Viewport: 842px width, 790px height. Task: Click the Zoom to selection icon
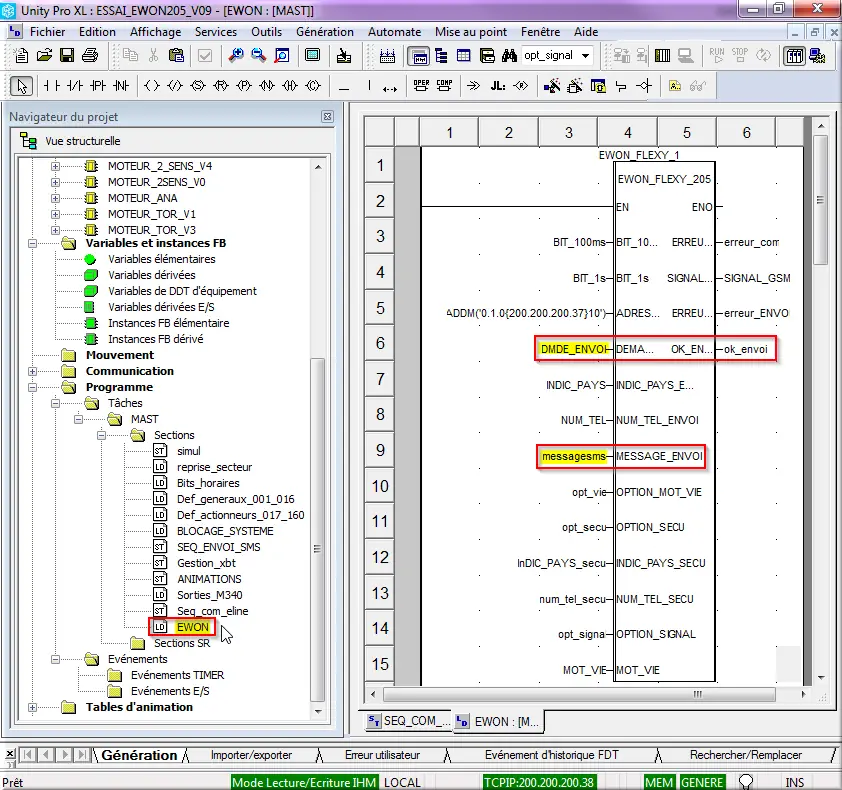point(282,55)
